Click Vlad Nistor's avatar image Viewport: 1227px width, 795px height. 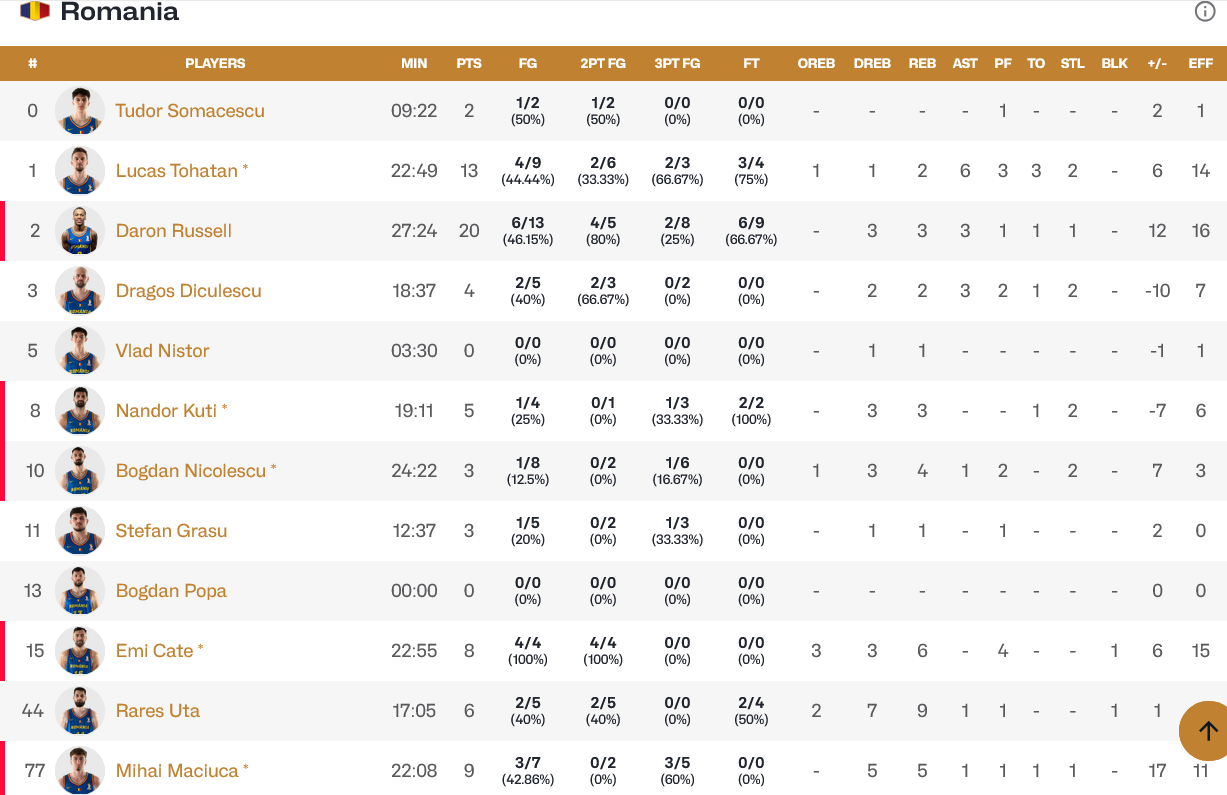pyautogui.click(x=80, y=351)
